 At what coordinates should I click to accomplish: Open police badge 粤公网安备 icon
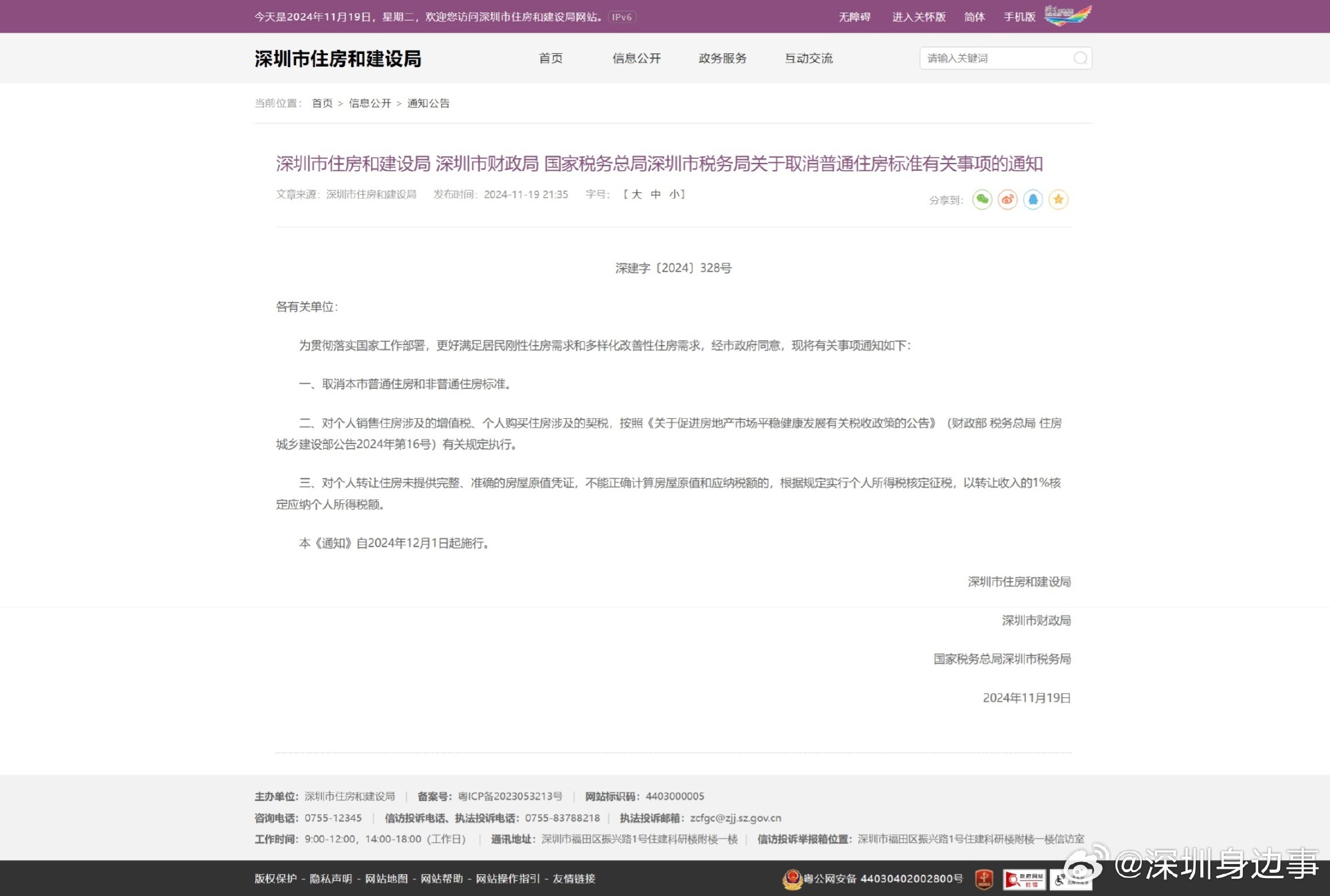pos(792,879)
